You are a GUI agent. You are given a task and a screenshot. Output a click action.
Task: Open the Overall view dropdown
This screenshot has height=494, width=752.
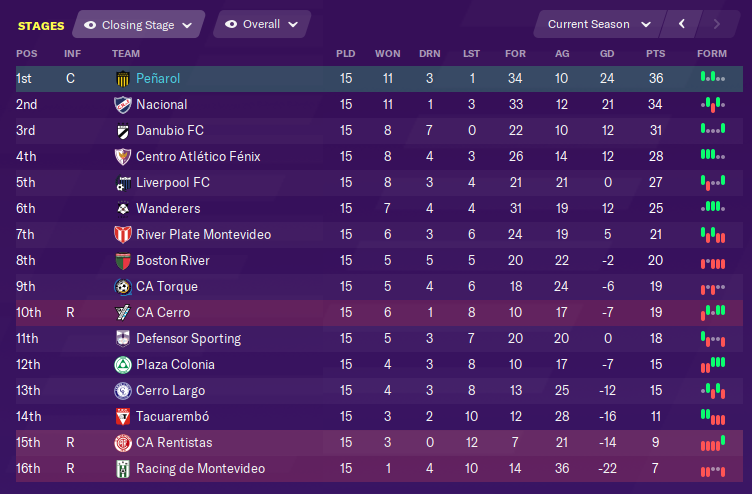(x=262, y=24)
